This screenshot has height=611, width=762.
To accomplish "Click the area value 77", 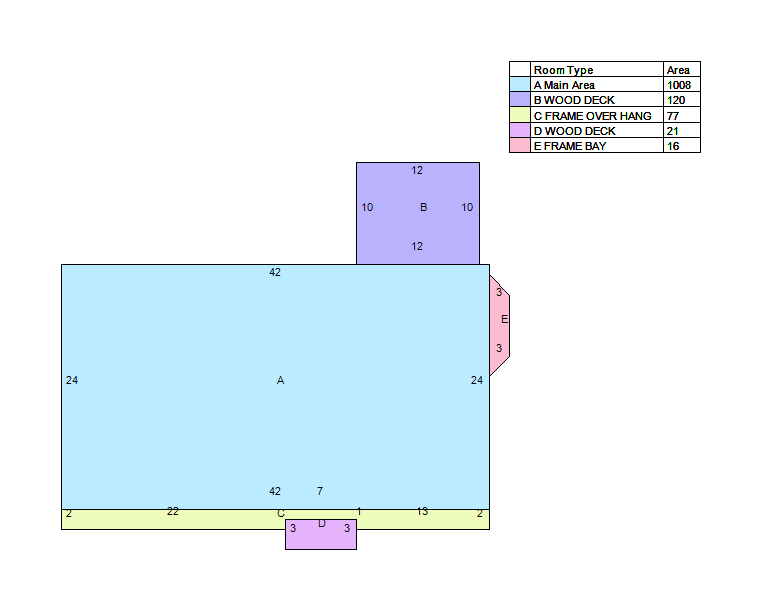I will 673,116.
